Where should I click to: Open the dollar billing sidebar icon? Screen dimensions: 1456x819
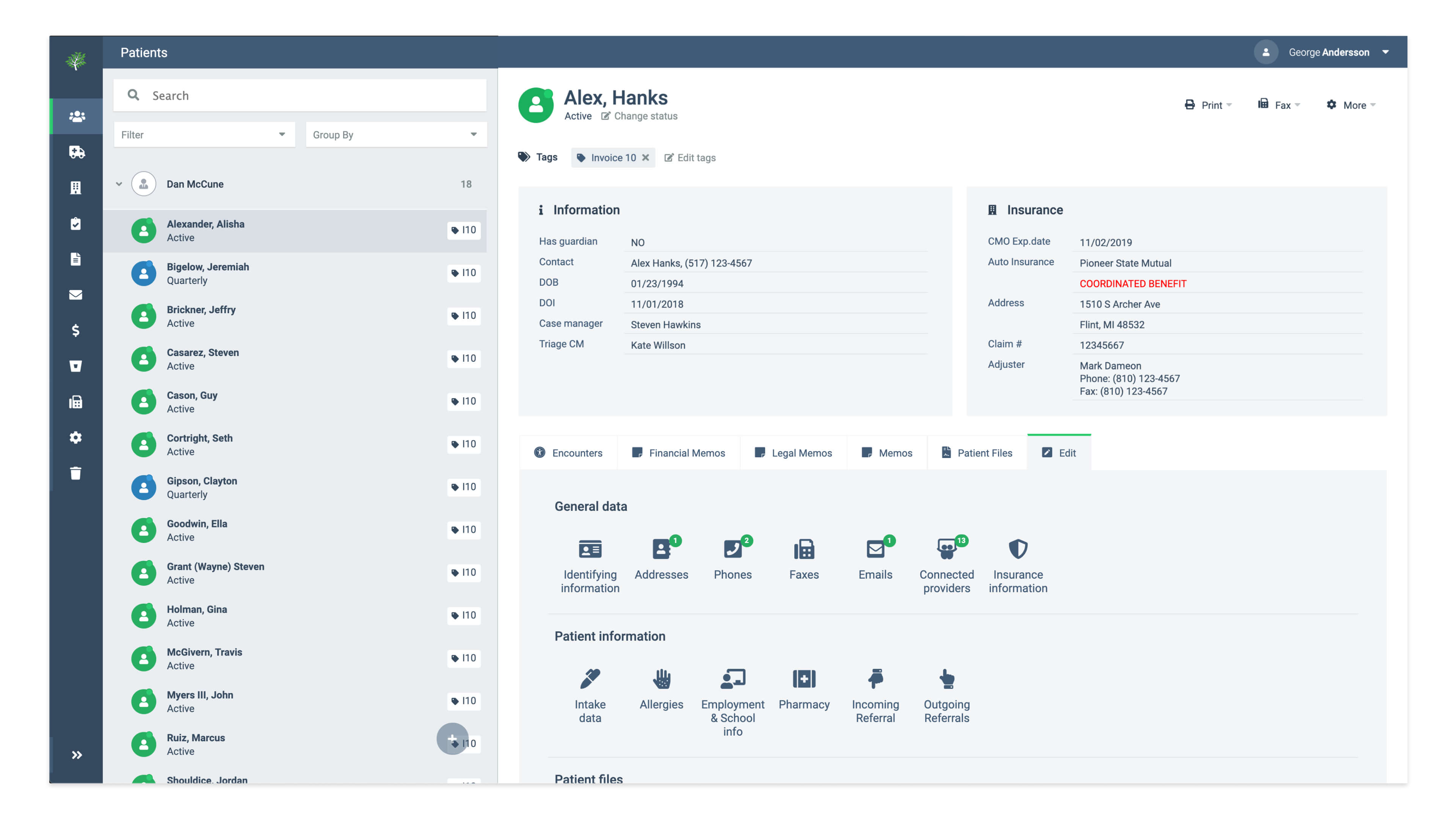tap(76, 330)
